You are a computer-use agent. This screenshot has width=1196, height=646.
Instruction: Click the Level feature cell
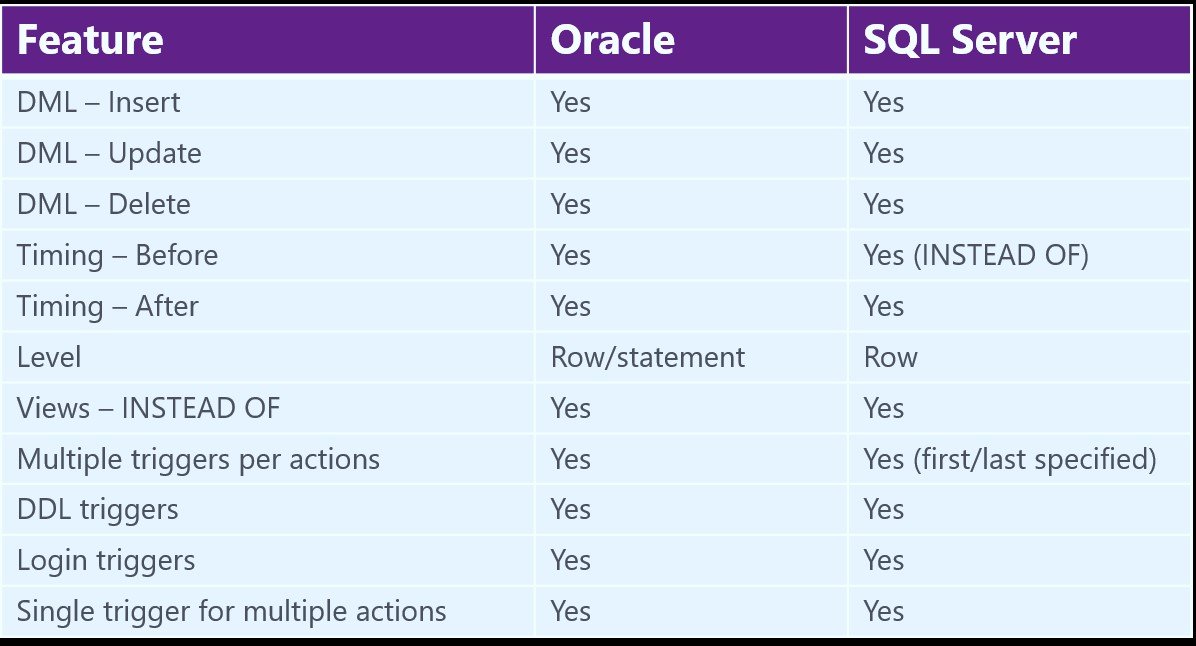[x=268, y=358]
